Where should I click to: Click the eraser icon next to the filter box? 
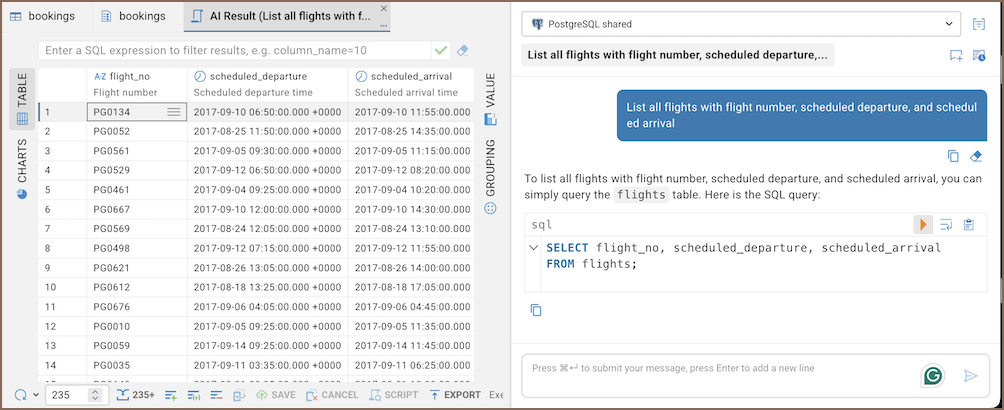click(x=462, y=50)
